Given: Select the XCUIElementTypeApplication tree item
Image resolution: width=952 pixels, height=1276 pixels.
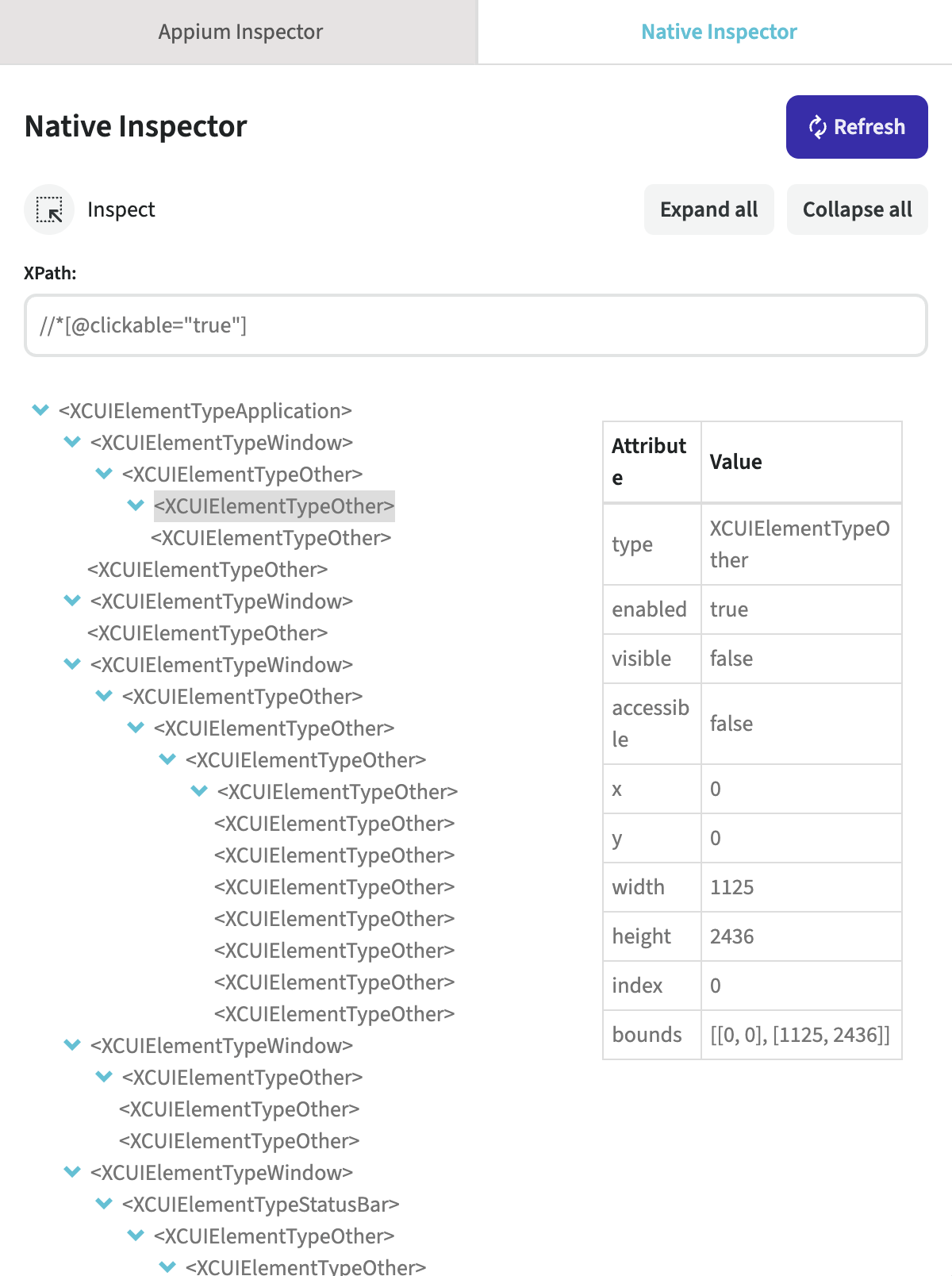Looking at the screenshot, I should [205, 411].
